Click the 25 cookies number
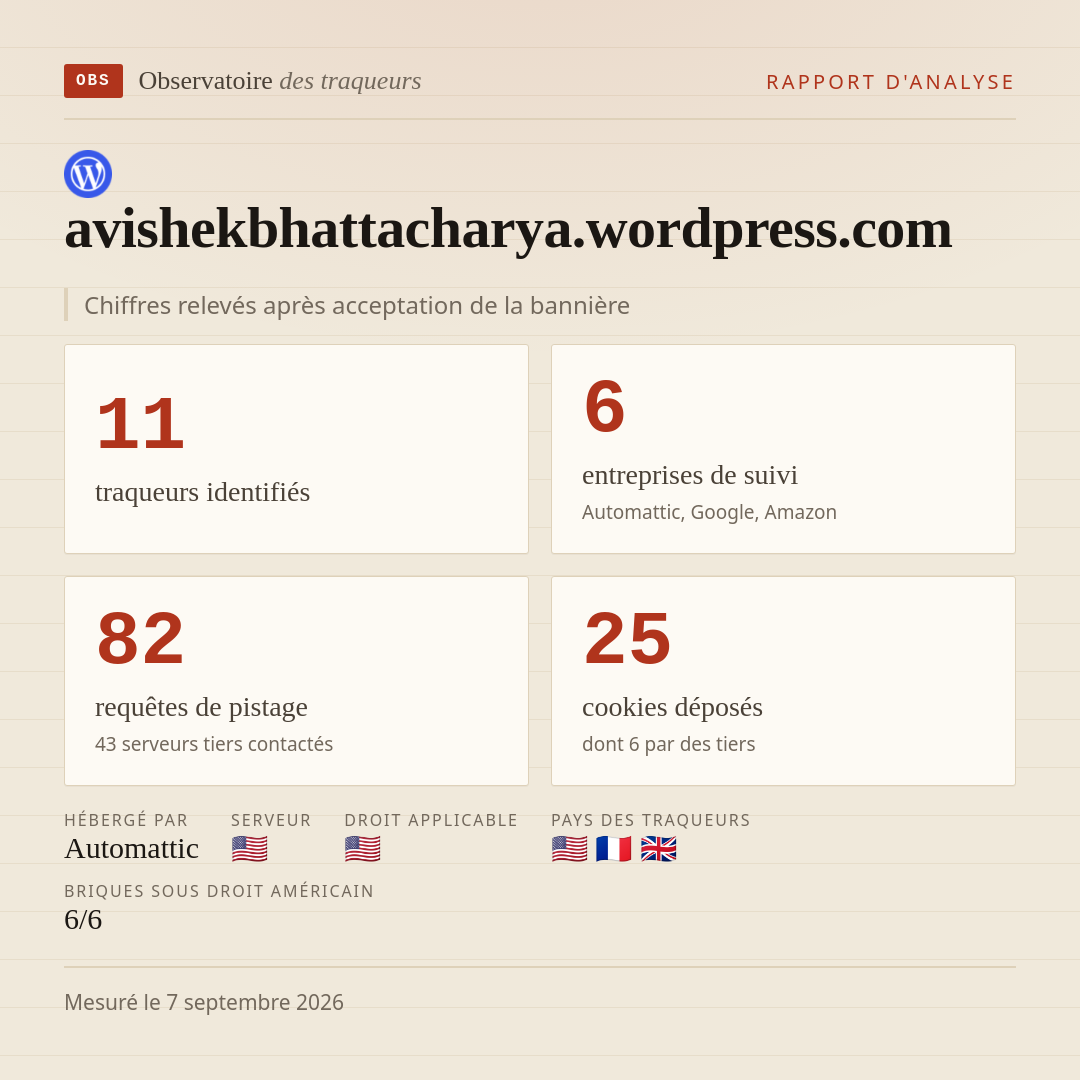The image size is (1080, 1080). click(x=627, y=638)
